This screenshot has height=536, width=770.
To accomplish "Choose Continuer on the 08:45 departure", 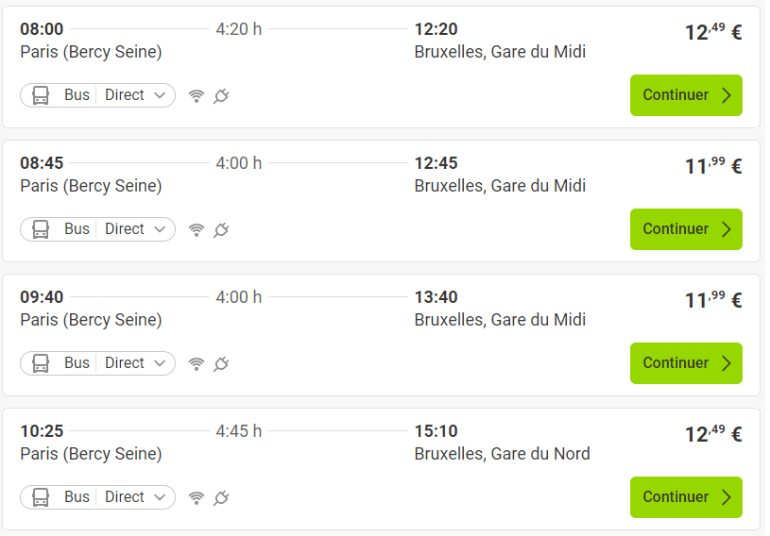I will coord(685,229).
